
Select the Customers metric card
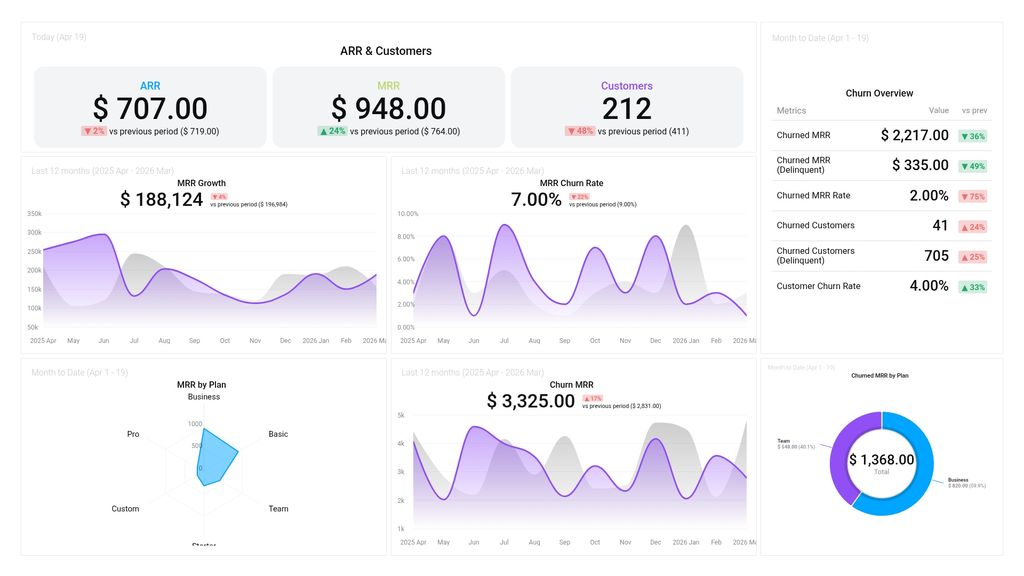pyautogui.click(x=627, y=105)
